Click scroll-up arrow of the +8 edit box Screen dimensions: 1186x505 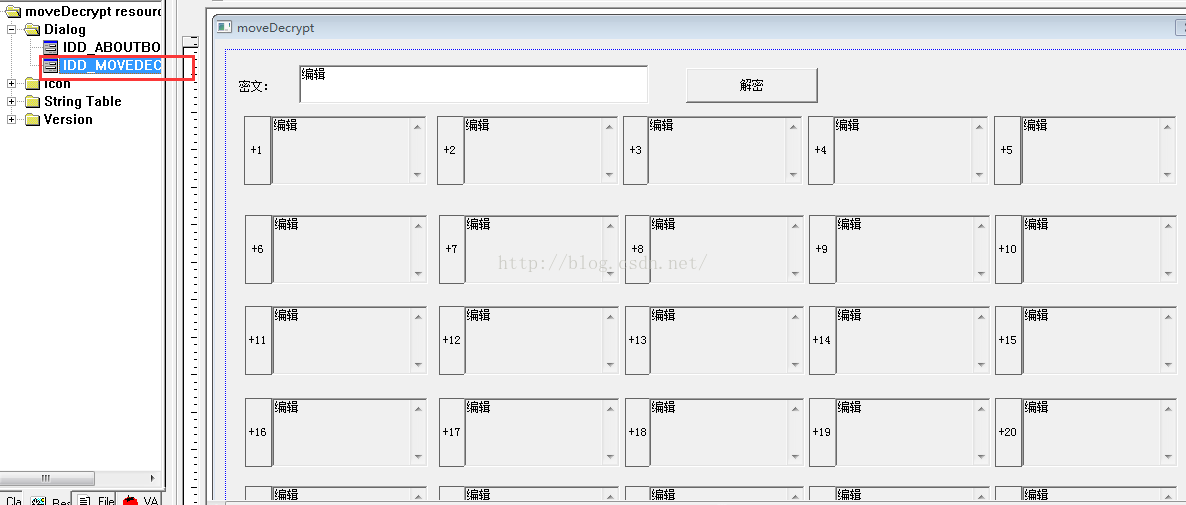[794, 225]
